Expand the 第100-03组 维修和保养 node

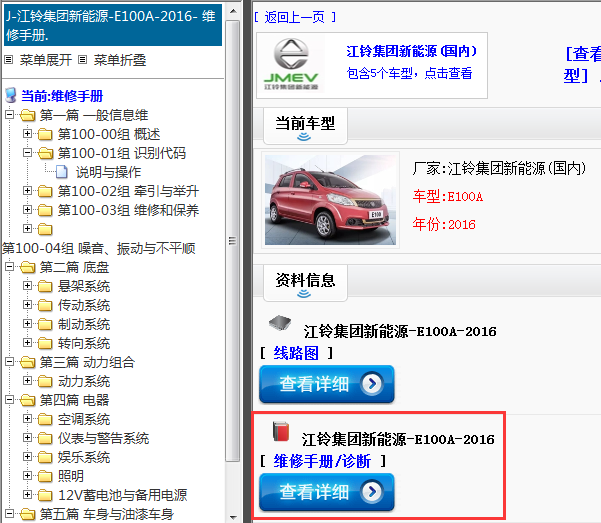pyautogui.click(x=27, y=209)
